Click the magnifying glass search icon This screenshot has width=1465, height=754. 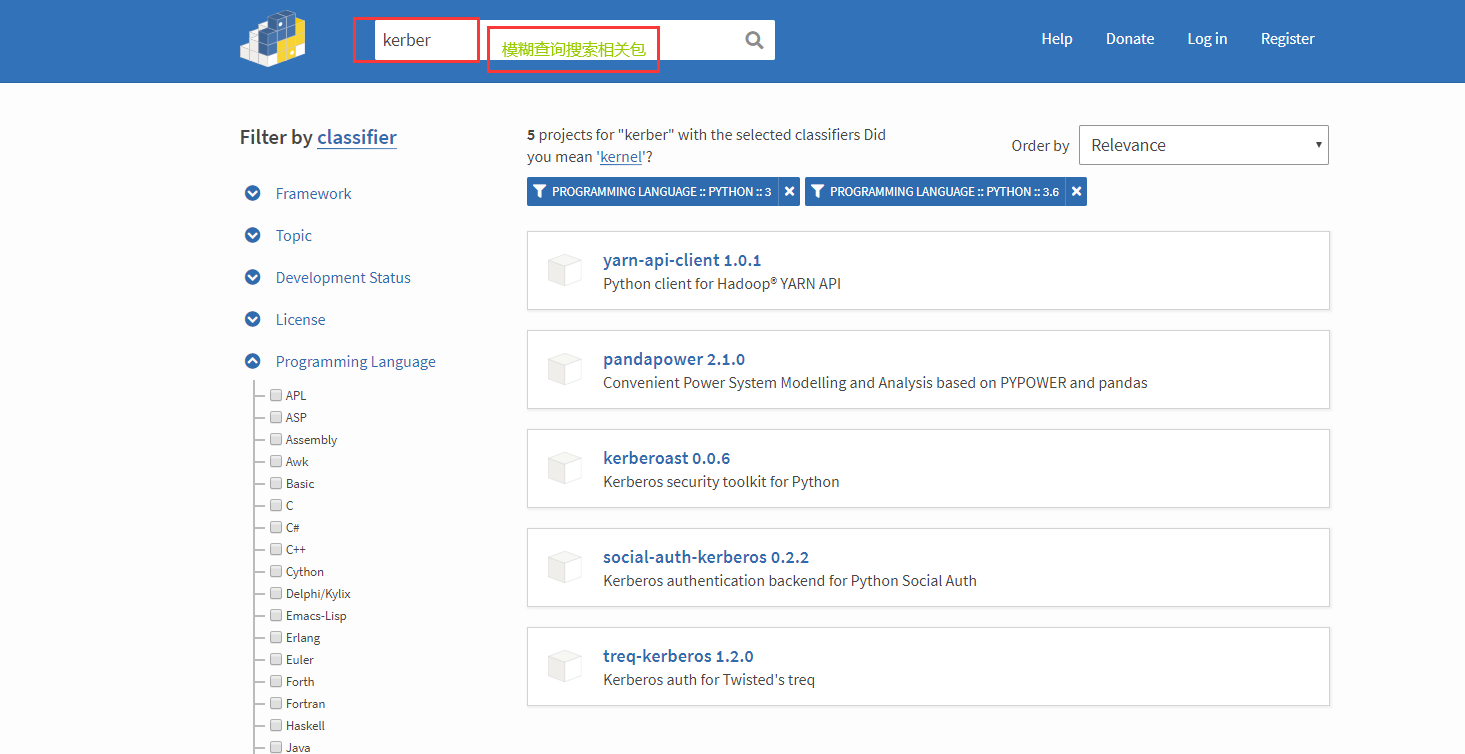pyautogui.click(x=754, y=40)
